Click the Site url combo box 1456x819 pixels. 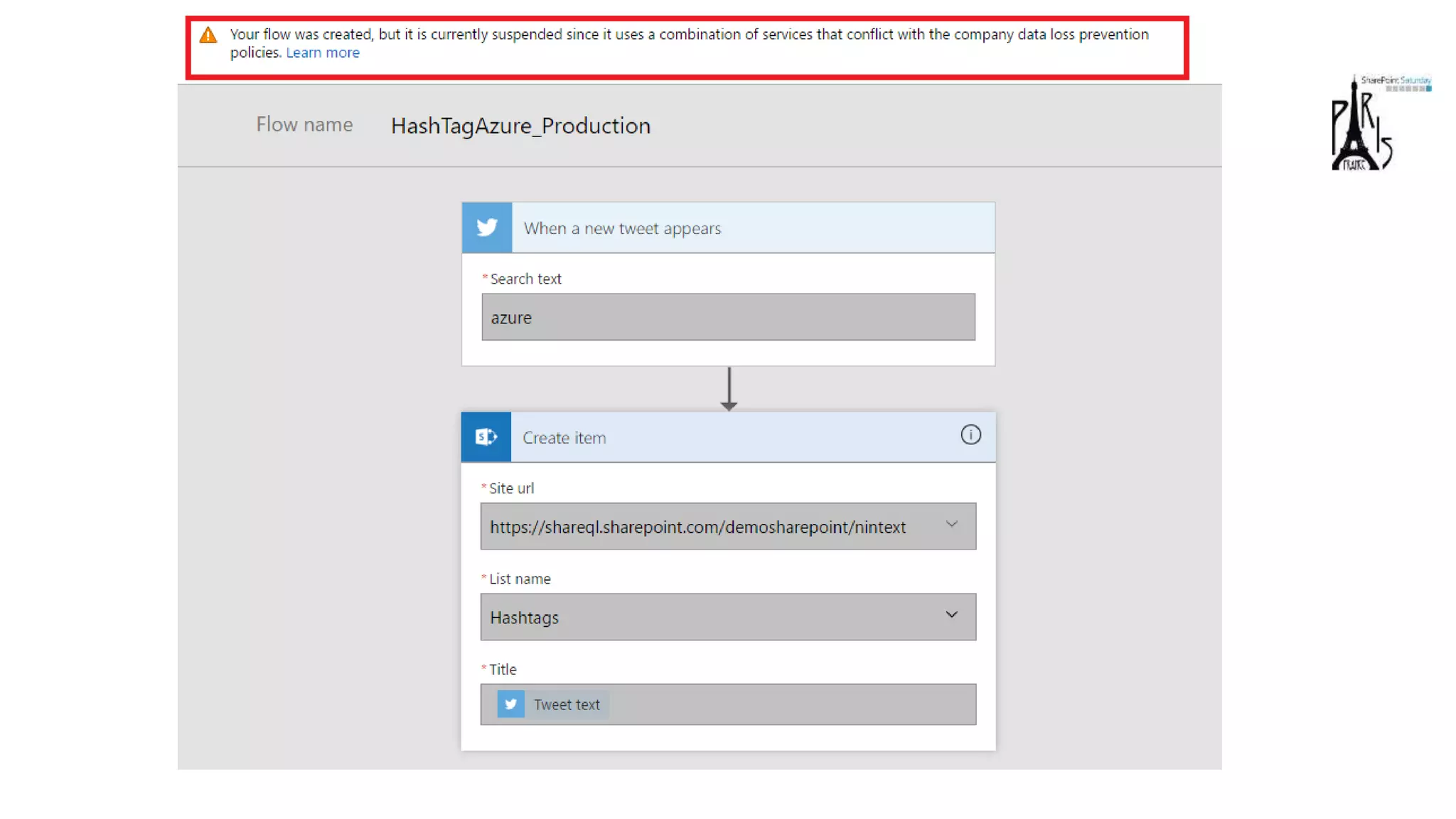tap(711, 527)
